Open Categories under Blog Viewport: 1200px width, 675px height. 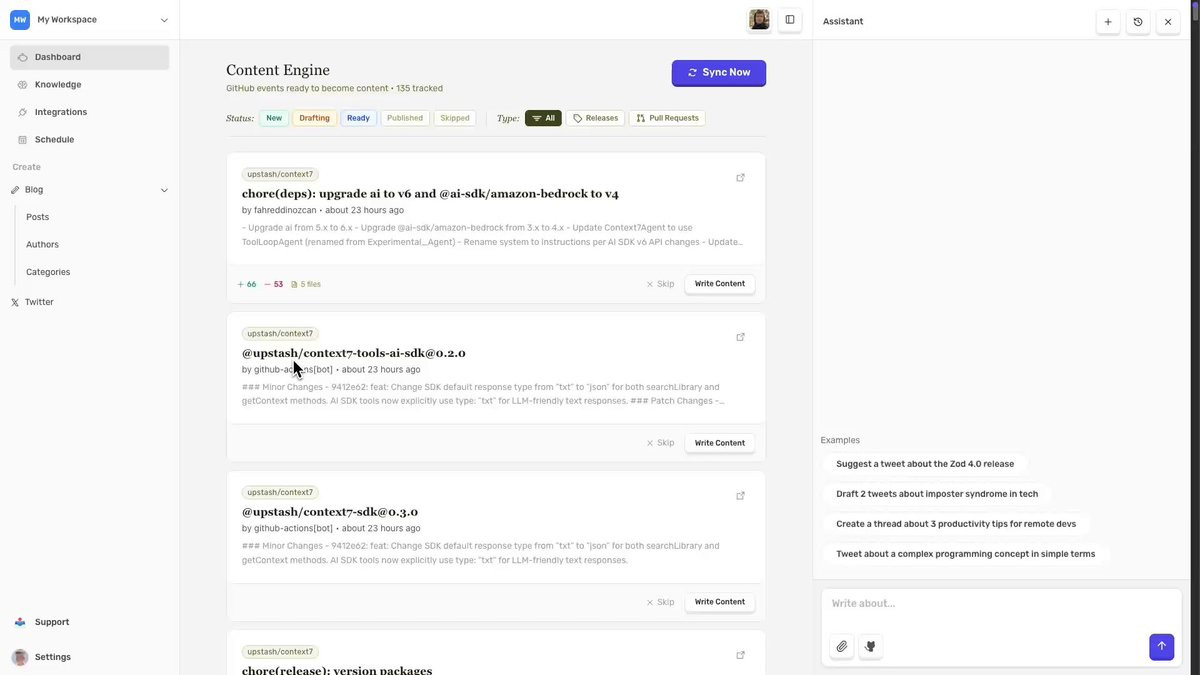pyautogui.click(x=48, y=272)
